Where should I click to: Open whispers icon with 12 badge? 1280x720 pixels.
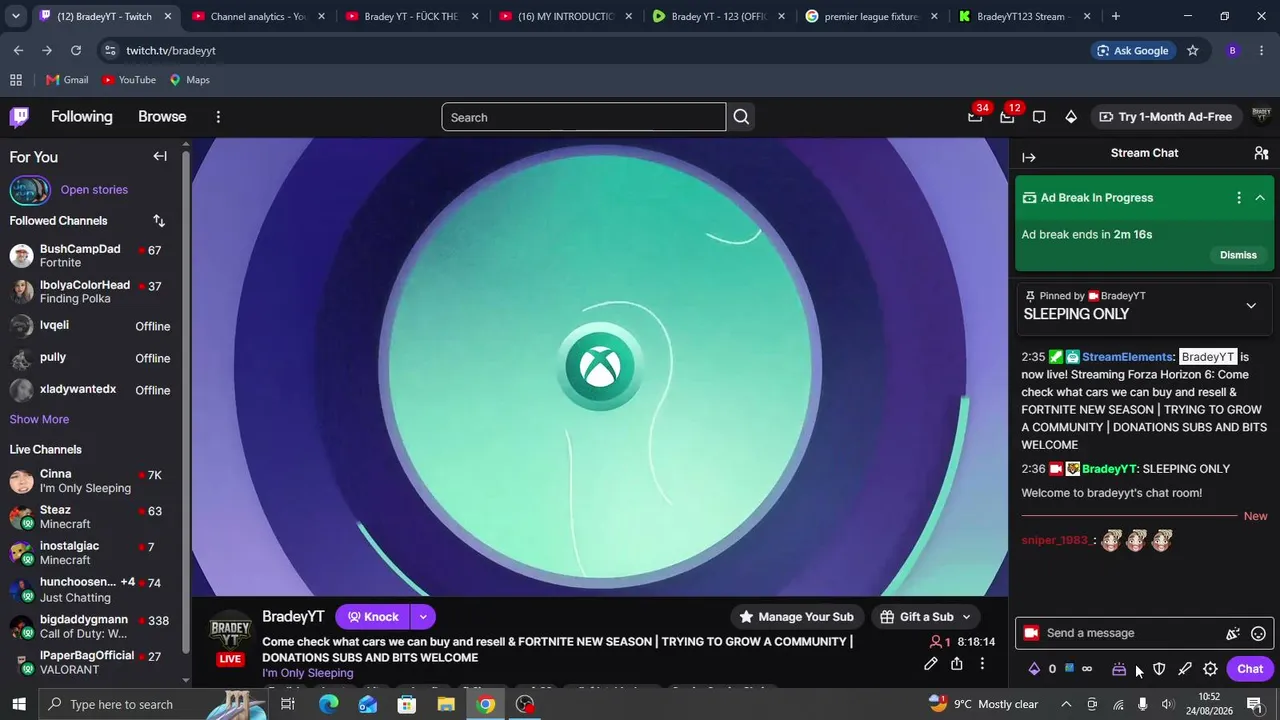[1007, 117]
